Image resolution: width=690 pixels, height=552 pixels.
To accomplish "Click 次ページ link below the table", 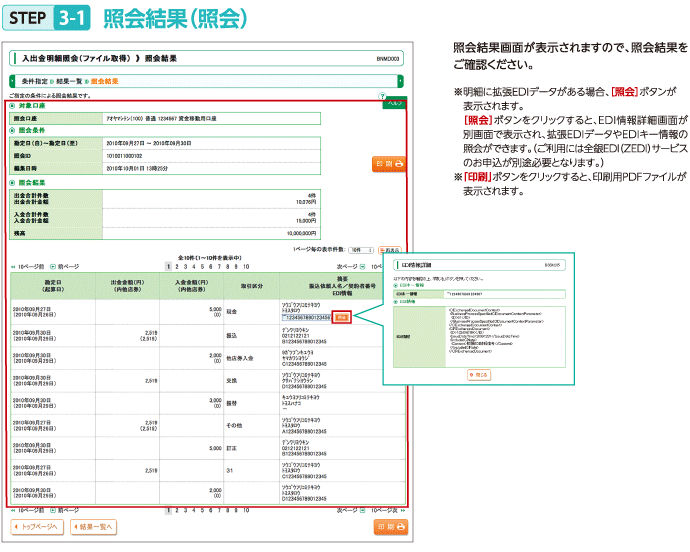I will (351, 510).
